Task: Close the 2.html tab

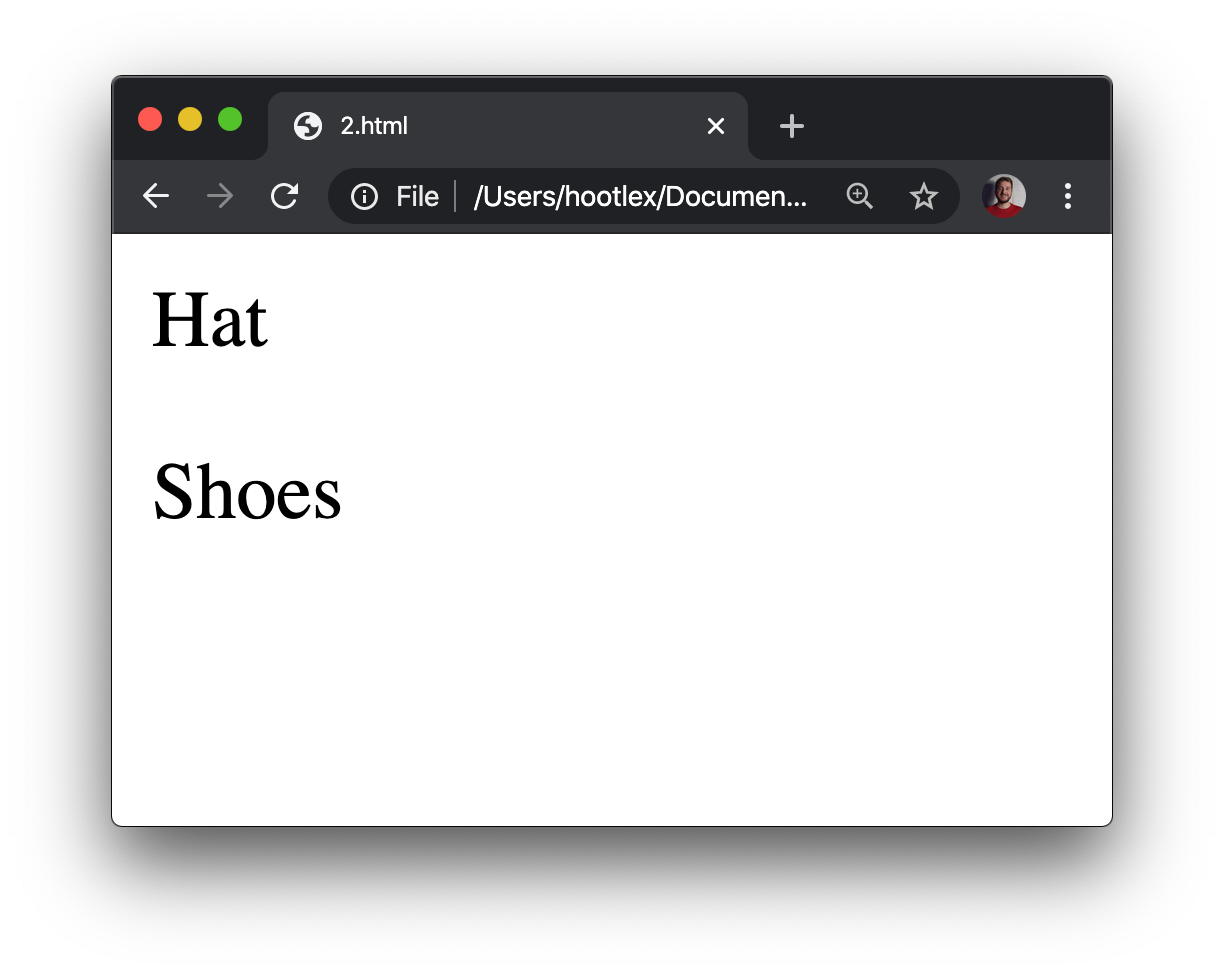Action: click(x=716, y=126)
